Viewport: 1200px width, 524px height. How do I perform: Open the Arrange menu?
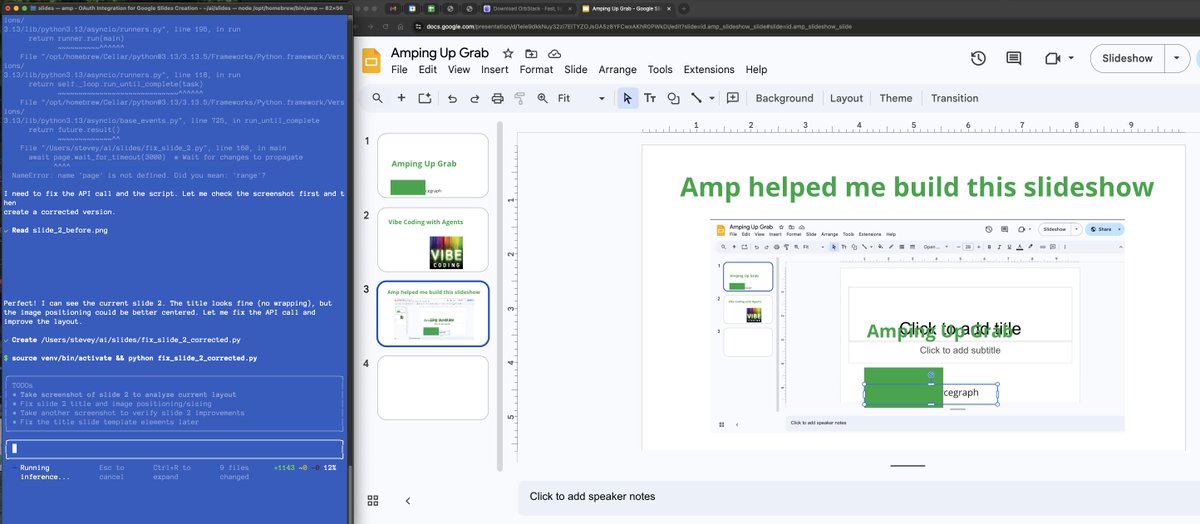point(617,70)
